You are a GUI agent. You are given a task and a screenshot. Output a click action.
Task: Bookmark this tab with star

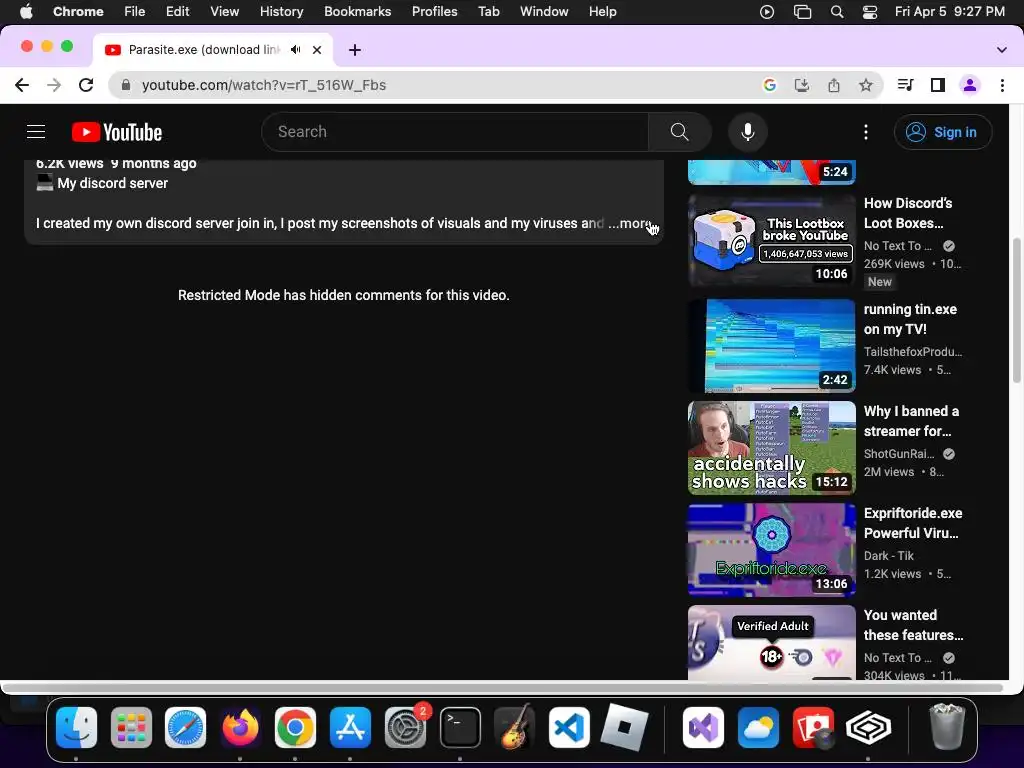865,85
